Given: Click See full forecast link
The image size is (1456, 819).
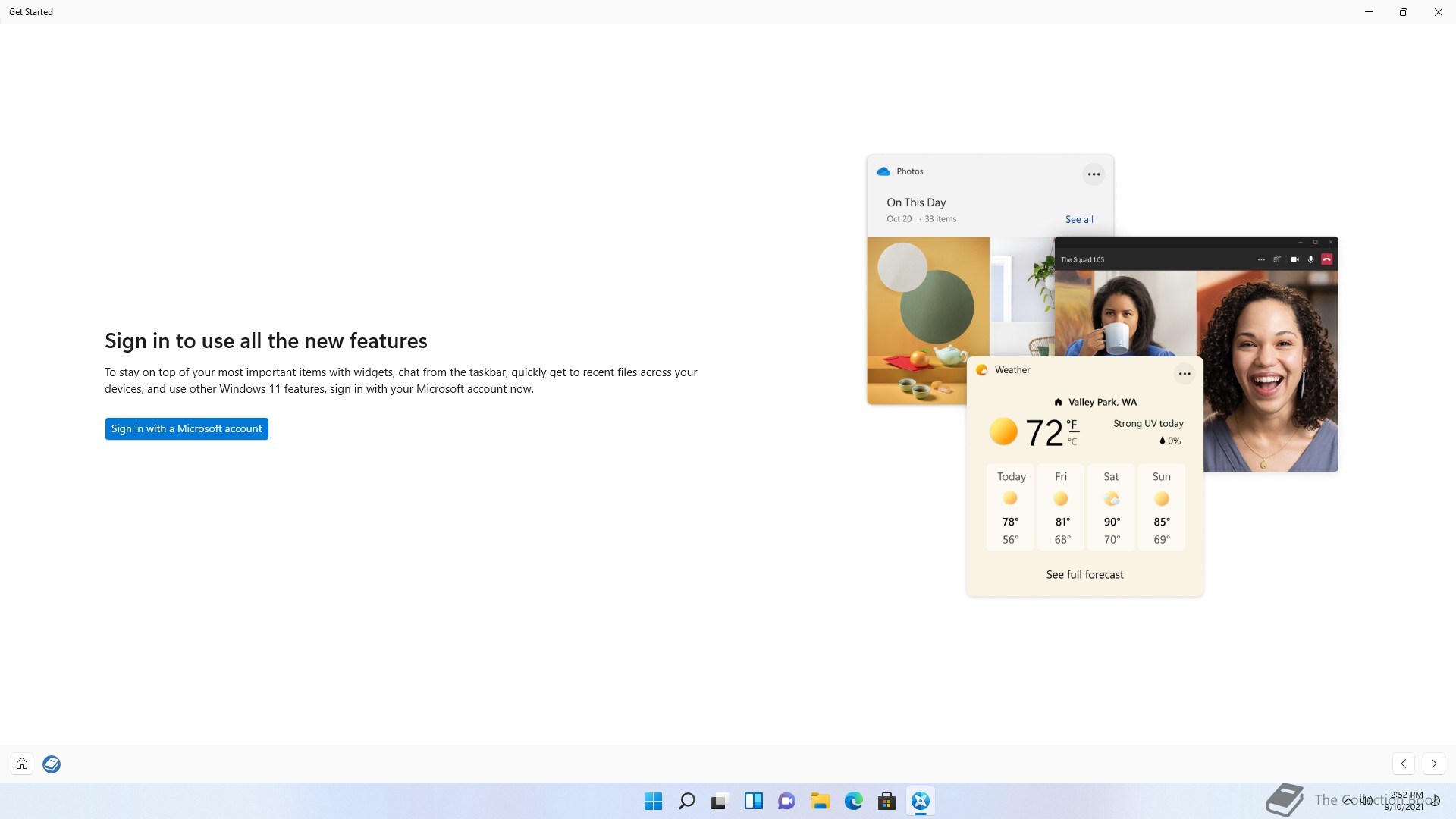Looking at the screenshot, I should point(1084,575).
